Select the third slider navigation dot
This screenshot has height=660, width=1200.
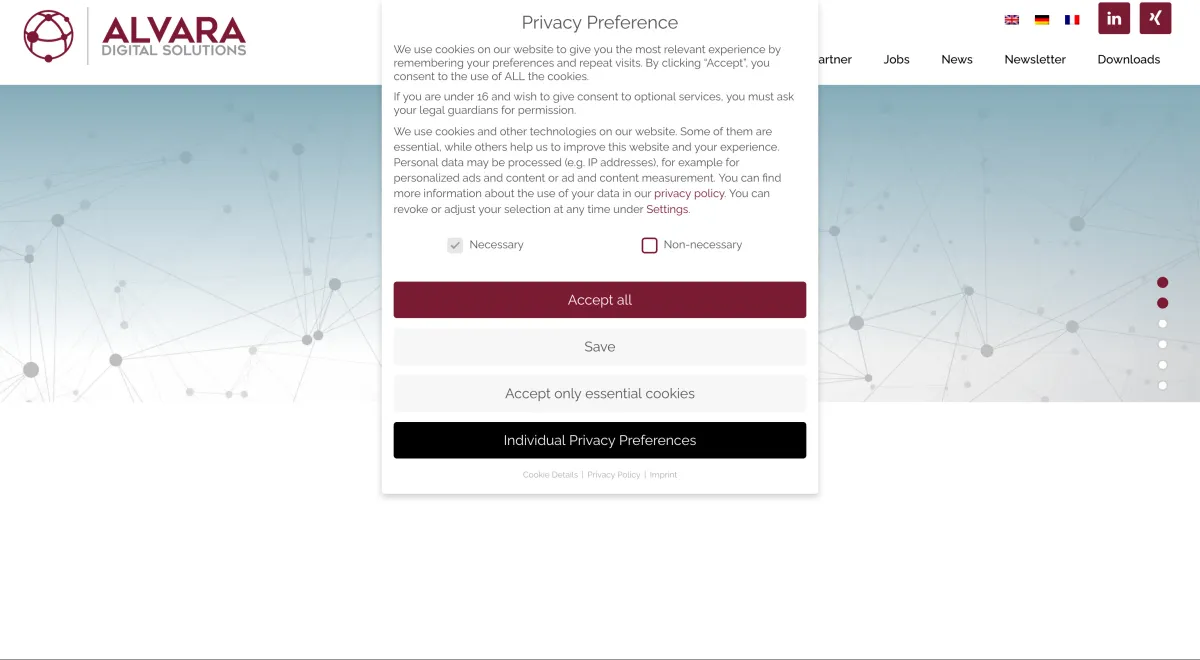1163,324
